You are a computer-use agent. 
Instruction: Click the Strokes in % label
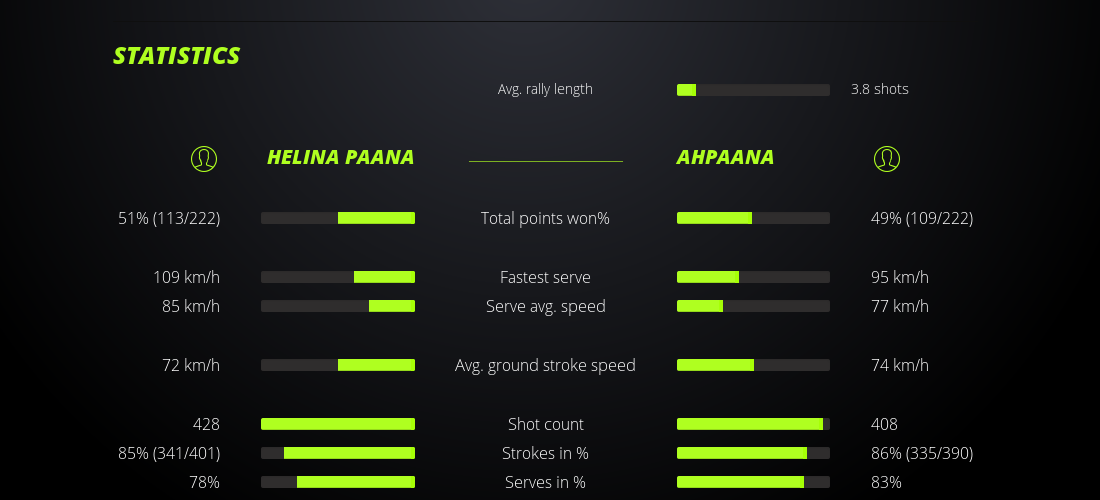(545, 453)
